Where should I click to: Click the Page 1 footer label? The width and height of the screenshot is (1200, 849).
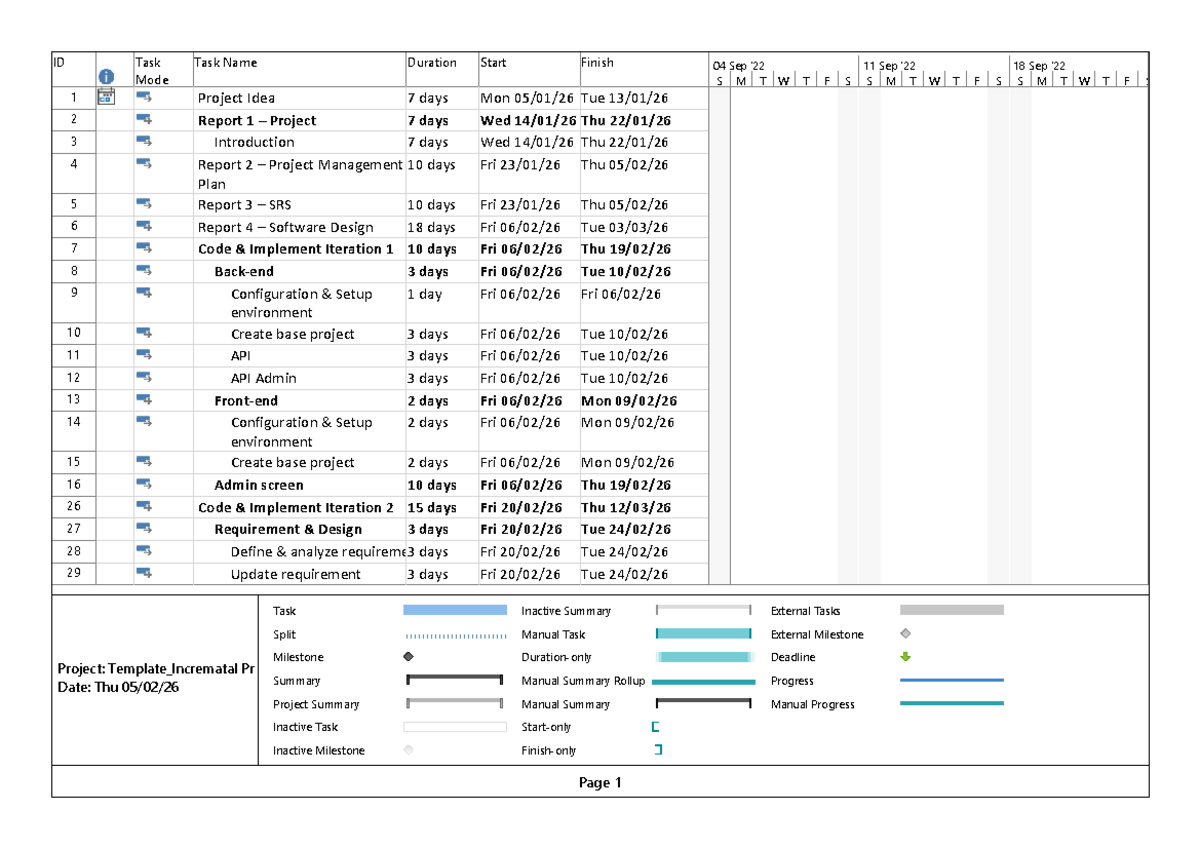pos(600,783)
